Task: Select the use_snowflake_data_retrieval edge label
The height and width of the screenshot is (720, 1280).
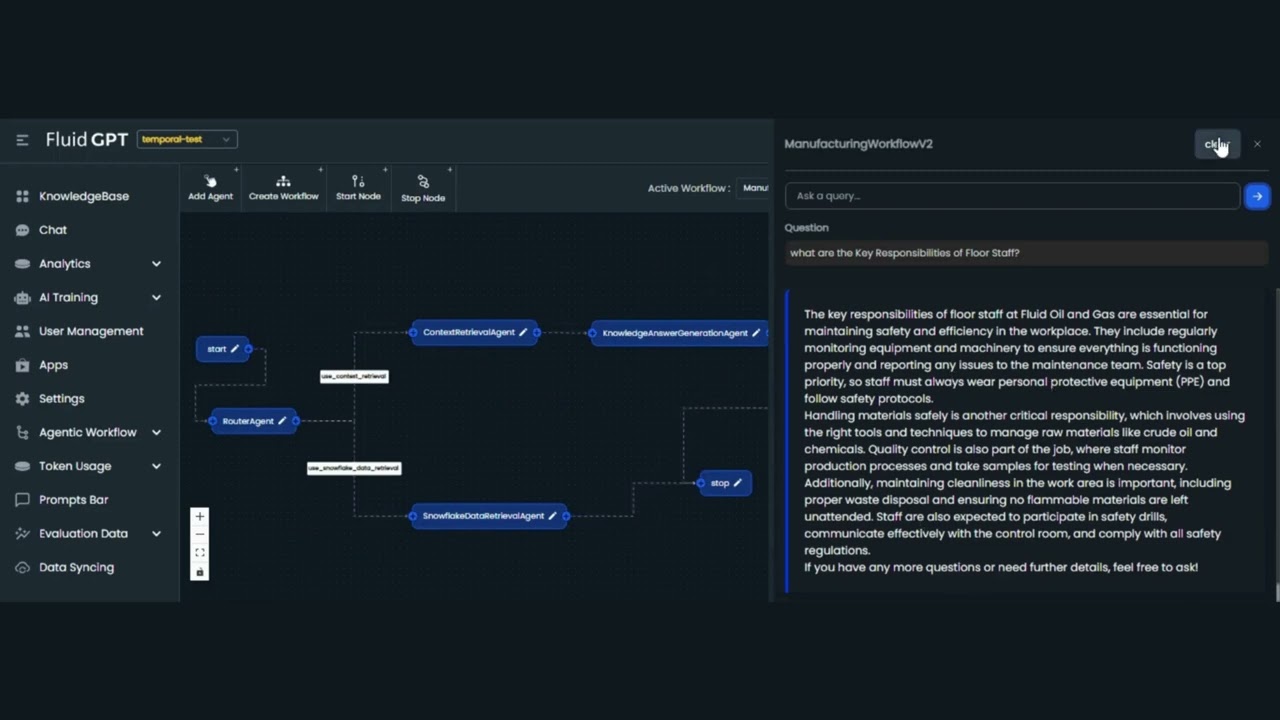Action: click(354, 468)
